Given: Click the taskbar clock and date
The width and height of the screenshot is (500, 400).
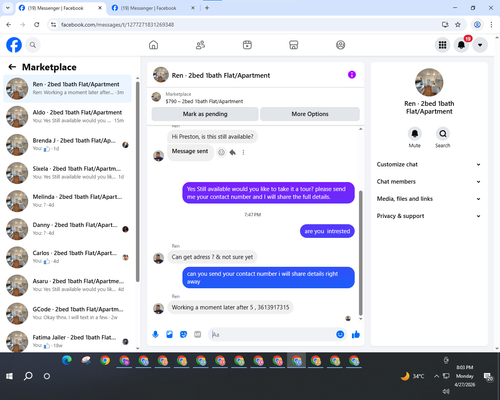Looking at the screenshot, I should [x=465, y=376].
